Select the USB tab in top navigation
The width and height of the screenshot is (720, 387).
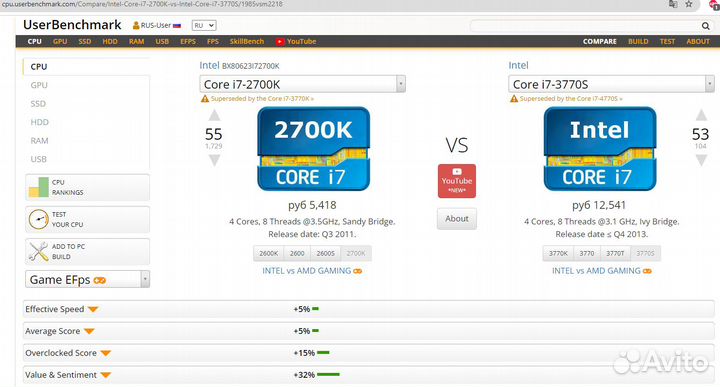162,41
